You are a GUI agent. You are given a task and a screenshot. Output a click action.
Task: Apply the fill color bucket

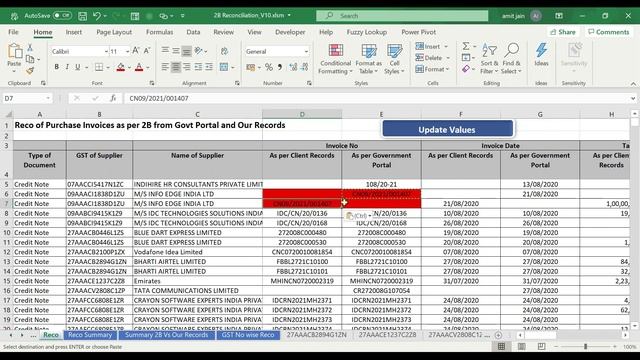121,67
